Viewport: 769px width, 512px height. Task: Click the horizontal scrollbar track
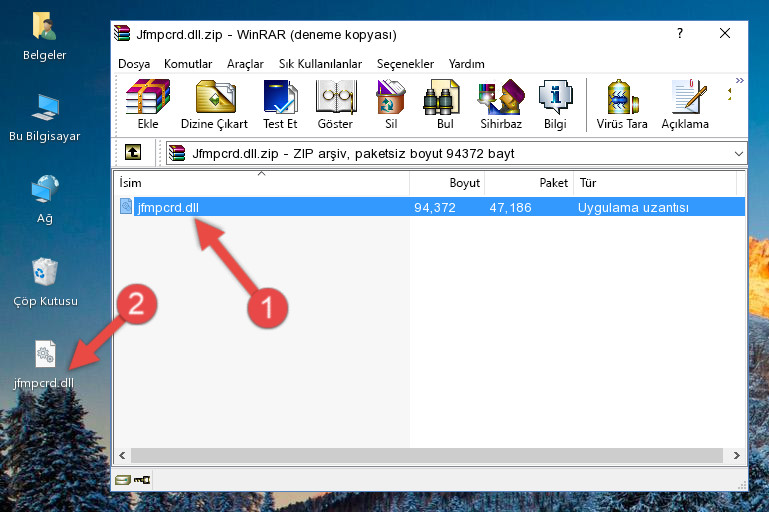(427, 455)
